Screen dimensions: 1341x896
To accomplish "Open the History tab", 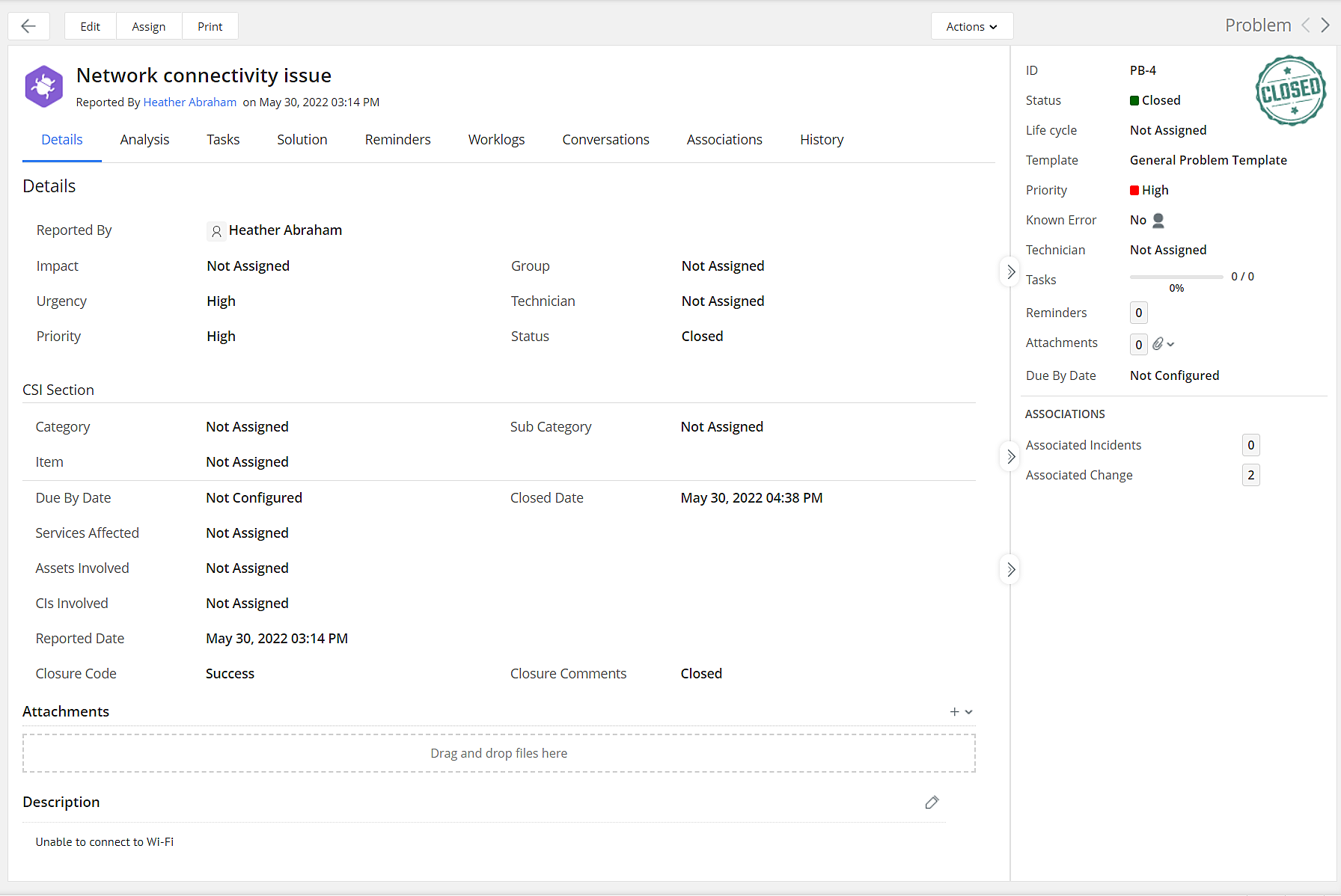I will pos(821,140).
